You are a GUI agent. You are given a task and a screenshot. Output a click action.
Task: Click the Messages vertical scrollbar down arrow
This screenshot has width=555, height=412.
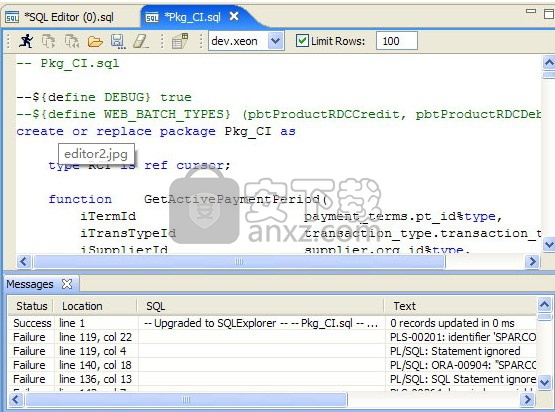point(544,382)
